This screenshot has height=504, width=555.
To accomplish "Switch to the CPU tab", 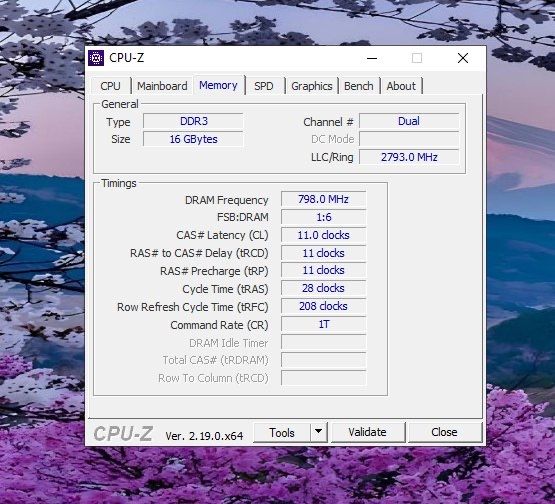I will tap(110, 86).
